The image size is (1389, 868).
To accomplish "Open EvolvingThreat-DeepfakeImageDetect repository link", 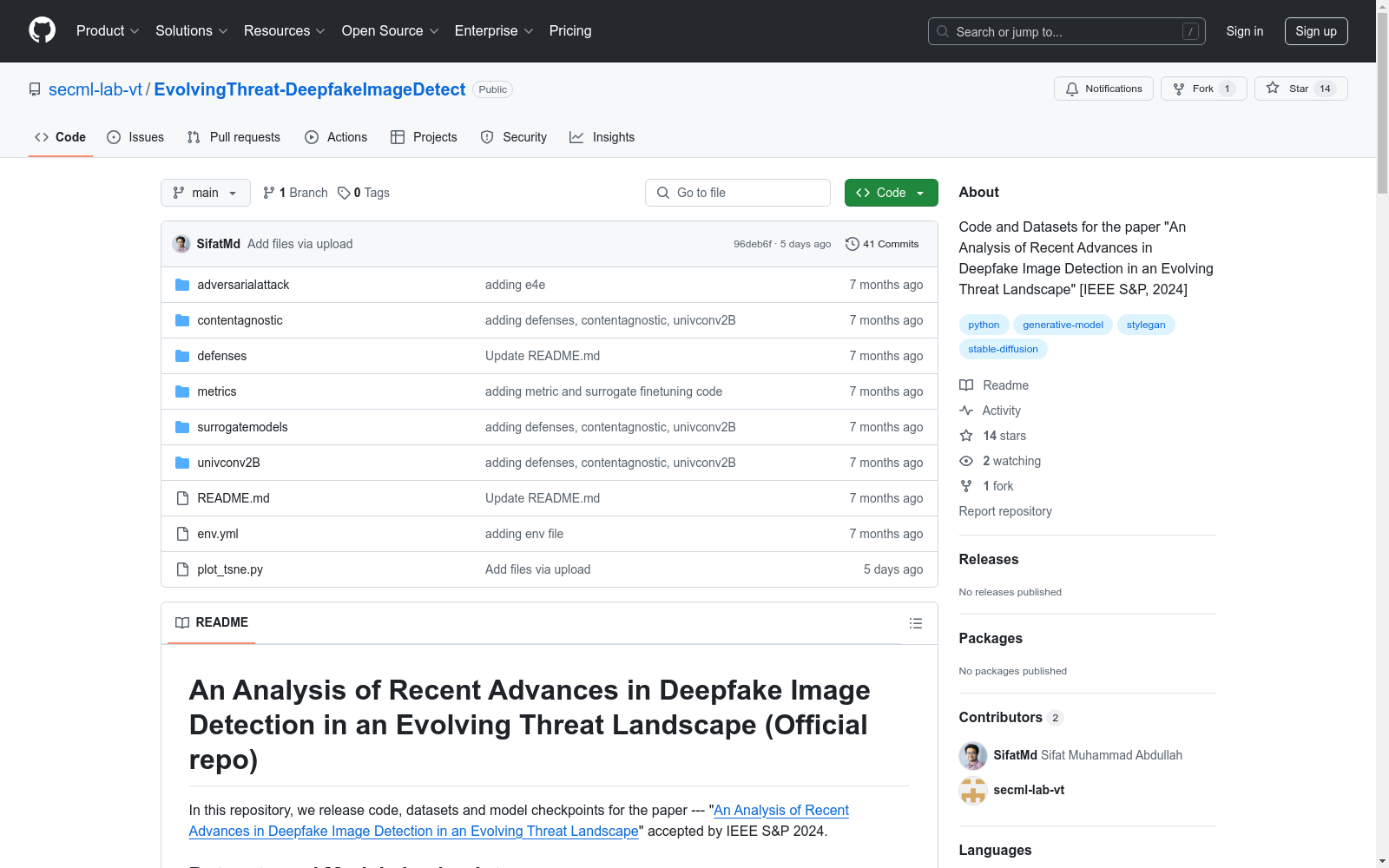I will tap(310, 89).
